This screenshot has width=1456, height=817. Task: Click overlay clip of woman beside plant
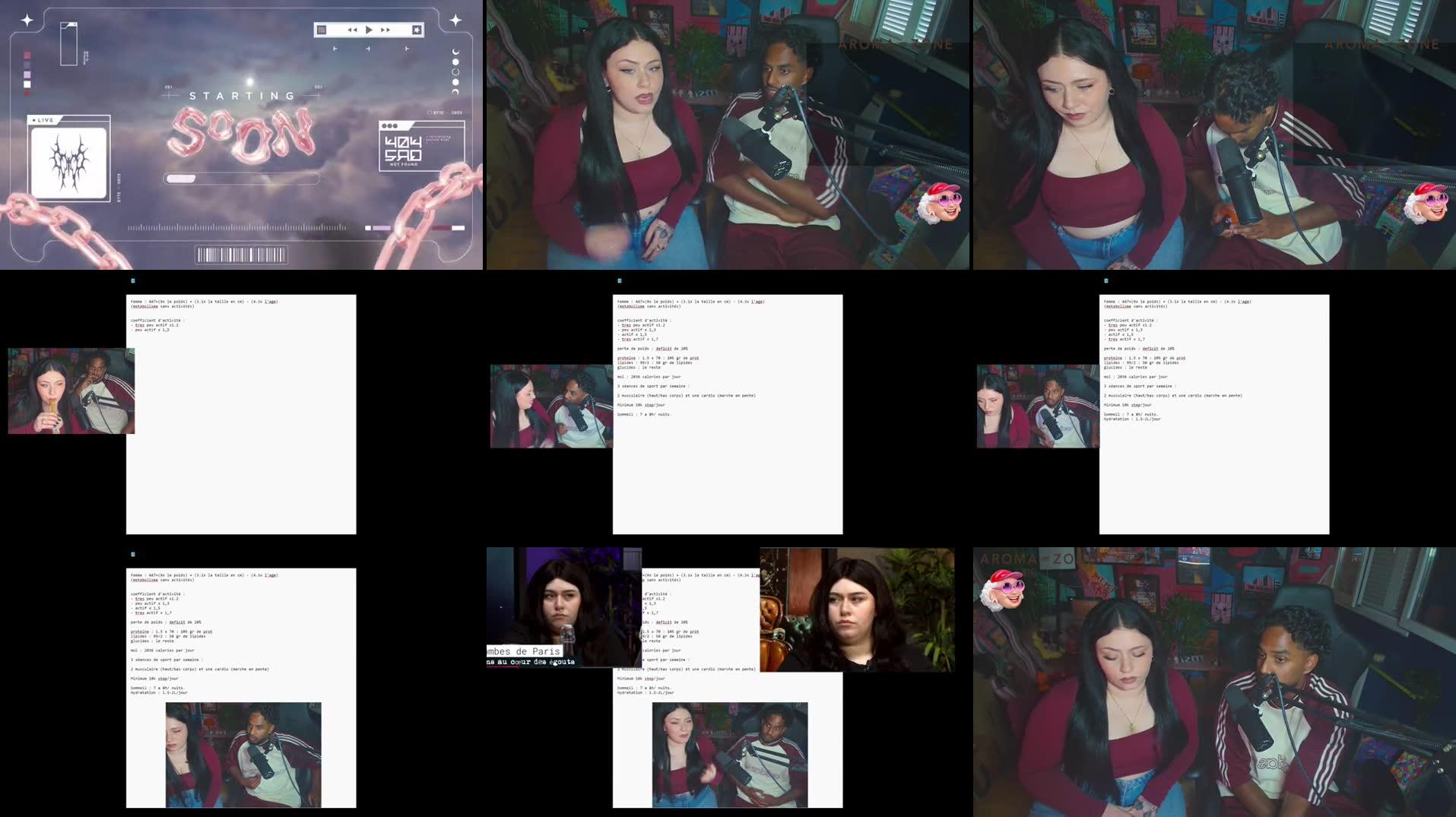point(857,610)
